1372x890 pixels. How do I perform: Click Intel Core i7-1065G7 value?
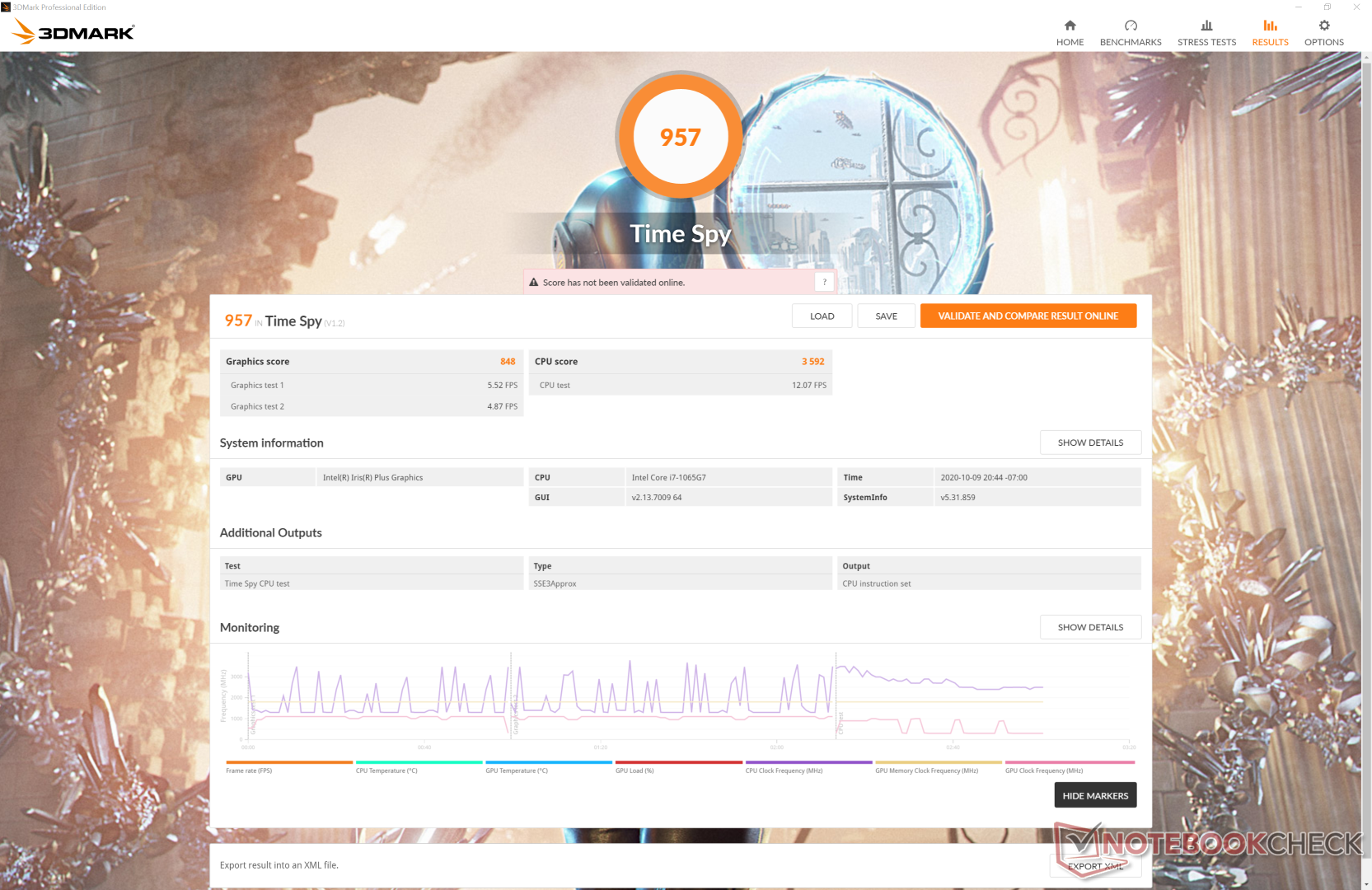coord(668,477)
